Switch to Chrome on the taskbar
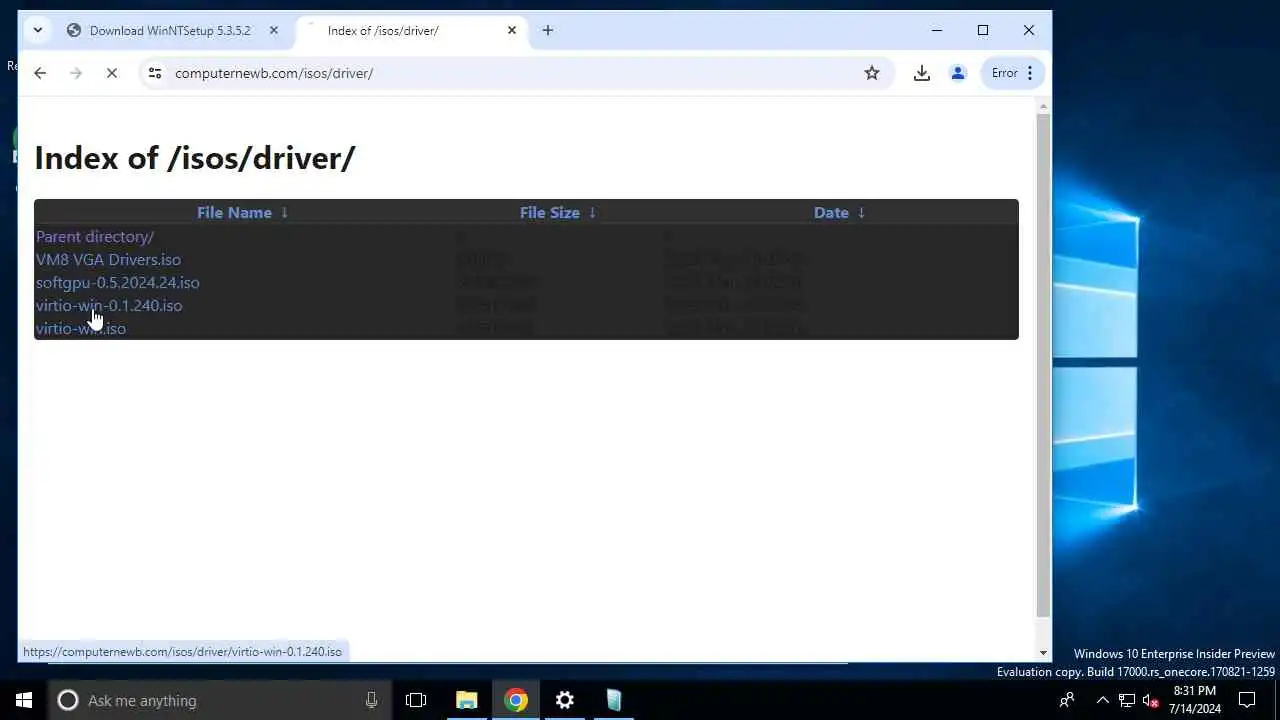Screen dimensions: 1280x720 tap(516, 700)
